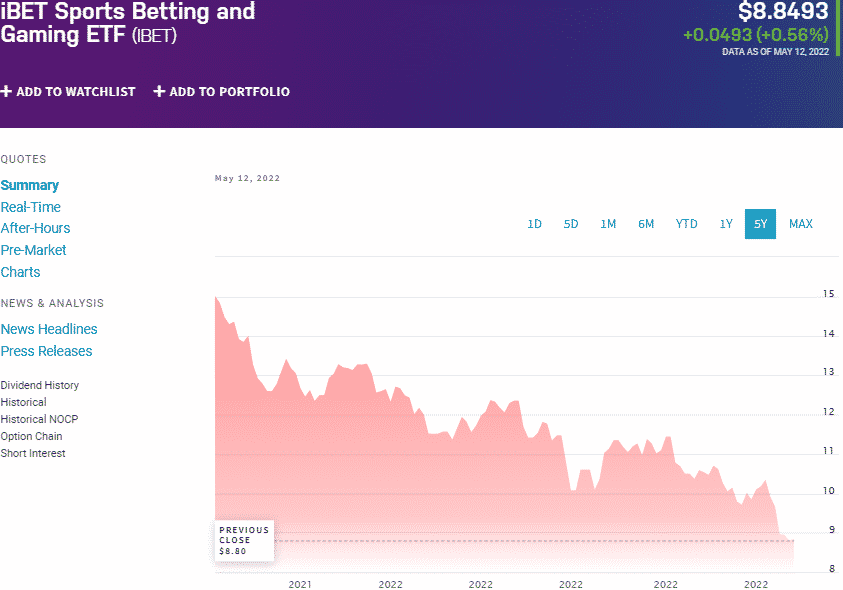View the Option Chain for IBET
Screen dimensions: 843x590
click(x=31, y=436)
